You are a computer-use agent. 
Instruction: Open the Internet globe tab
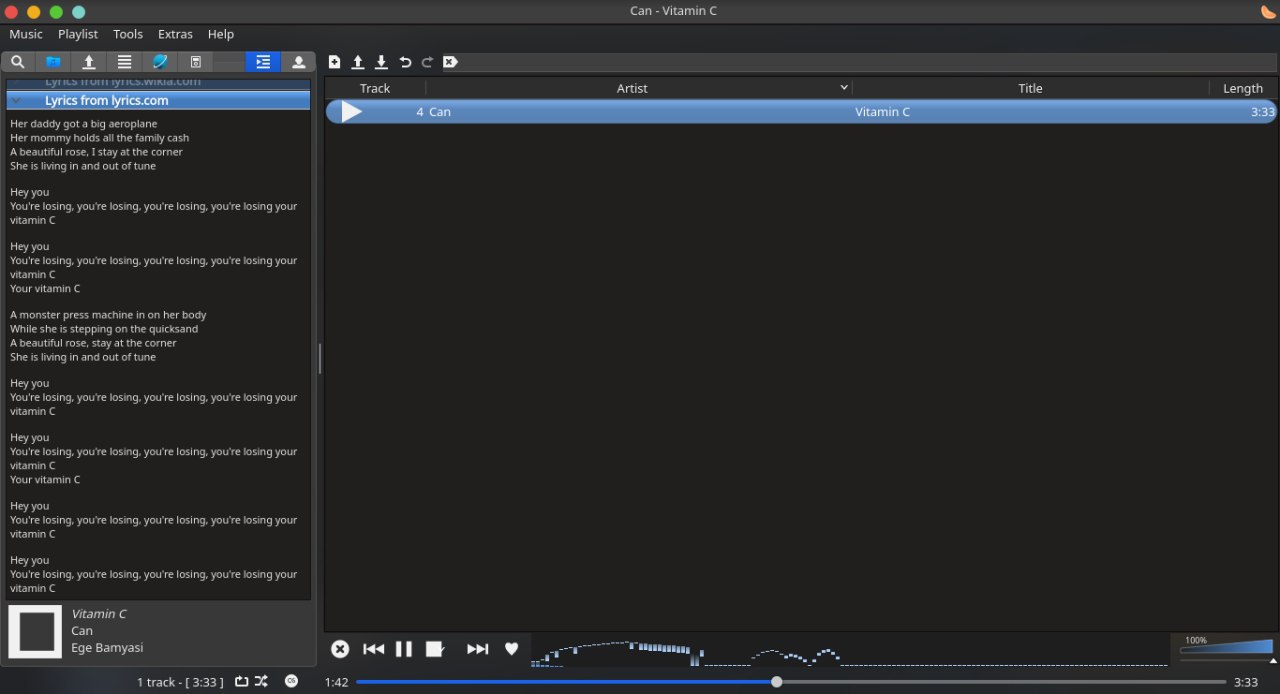159,62
